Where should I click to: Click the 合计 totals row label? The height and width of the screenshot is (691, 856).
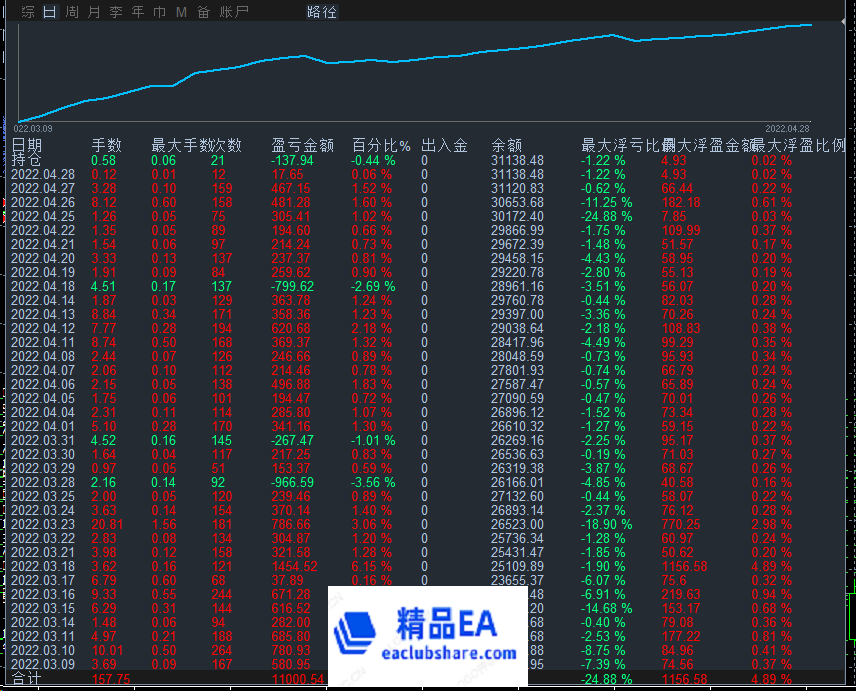26,679
